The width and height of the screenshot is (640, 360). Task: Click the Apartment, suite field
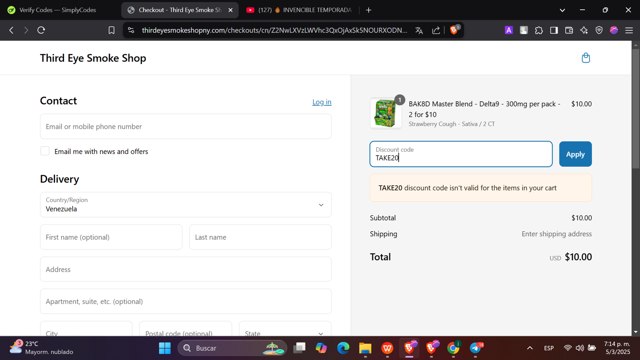point(186,301)
